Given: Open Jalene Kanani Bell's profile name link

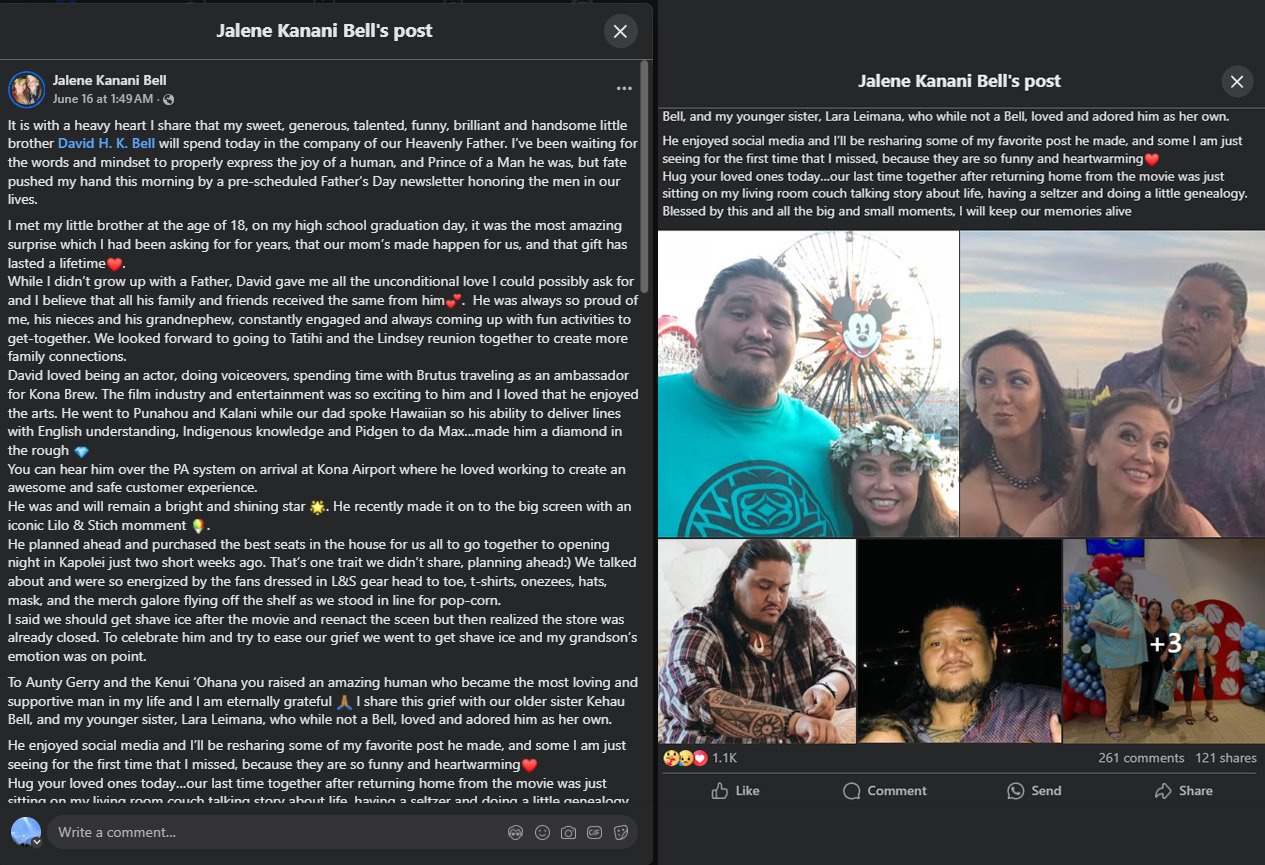Looking at the screenshot, I should (x=109, y=80).
